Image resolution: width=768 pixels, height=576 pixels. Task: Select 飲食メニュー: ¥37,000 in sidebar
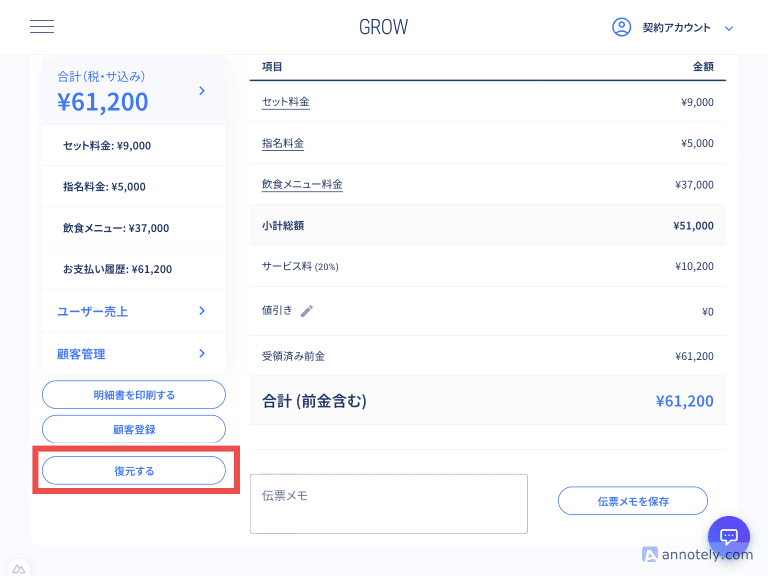click(x=116, y=228)
